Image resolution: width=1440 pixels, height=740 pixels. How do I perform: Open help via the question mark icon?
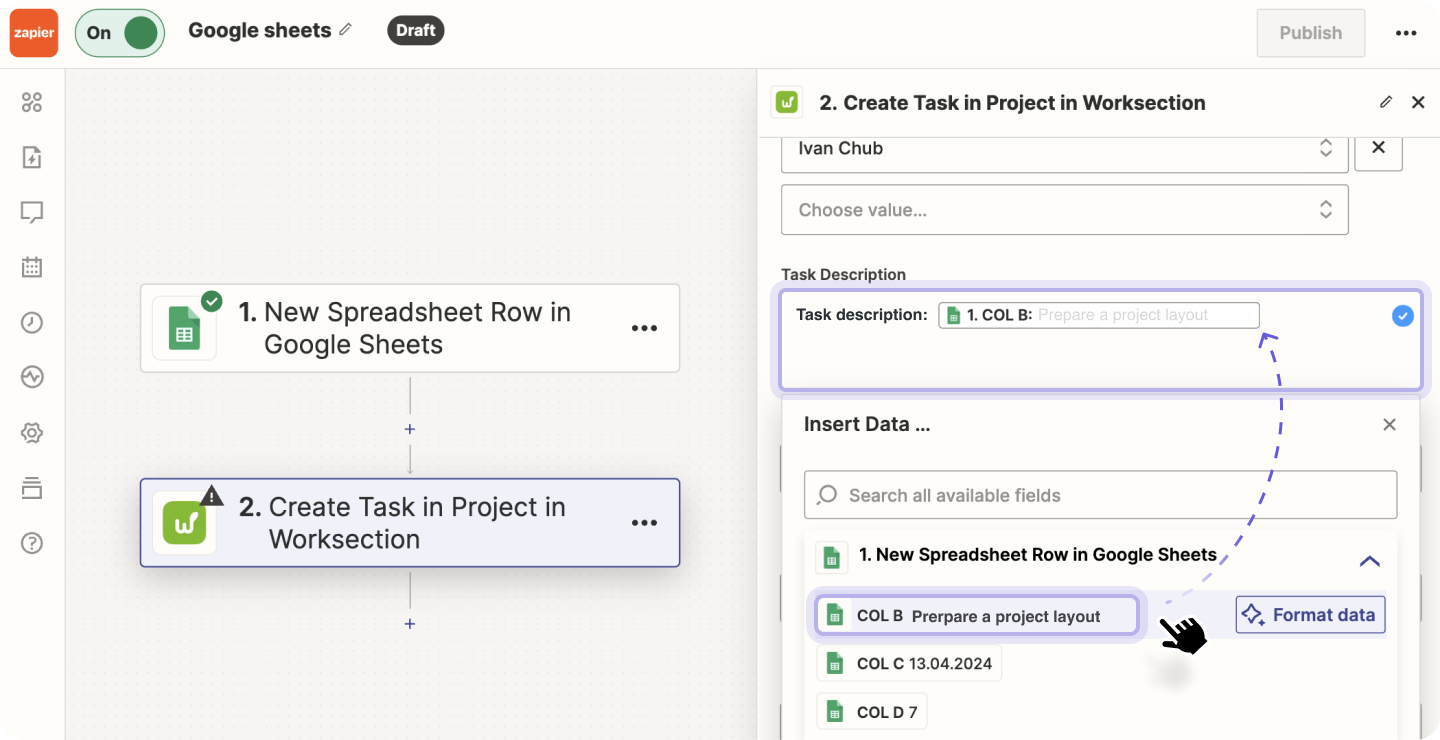coord(31,543)
